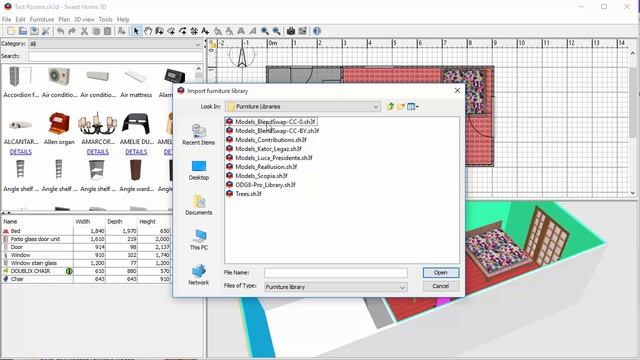Click the Create photo camera icon
The width and height of the screenshot is (640, 360).
291,31
